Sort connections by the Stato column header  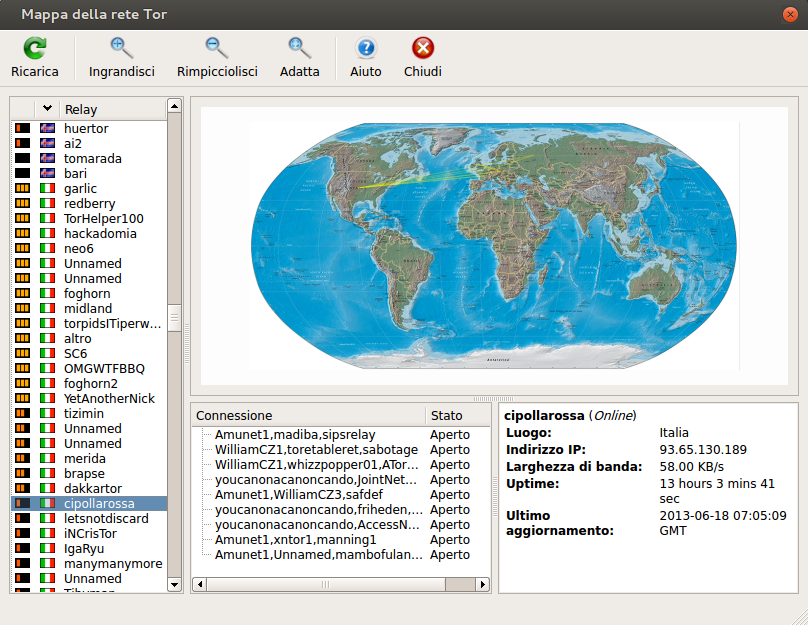458,415
